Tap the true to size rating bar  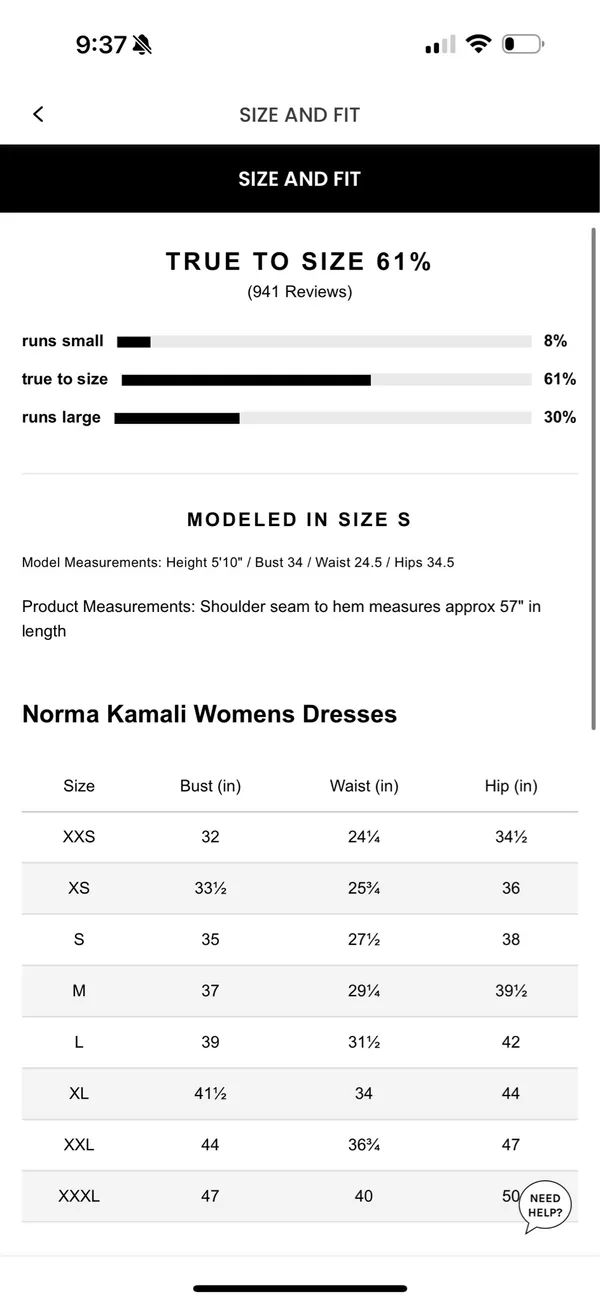click(x=326, y=379)
